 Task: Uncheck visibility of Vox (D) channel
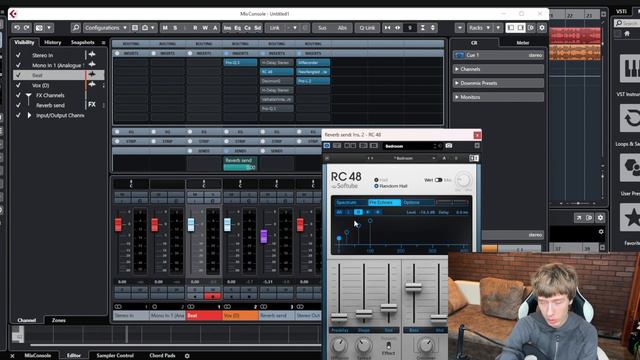(x=18, y=85)
